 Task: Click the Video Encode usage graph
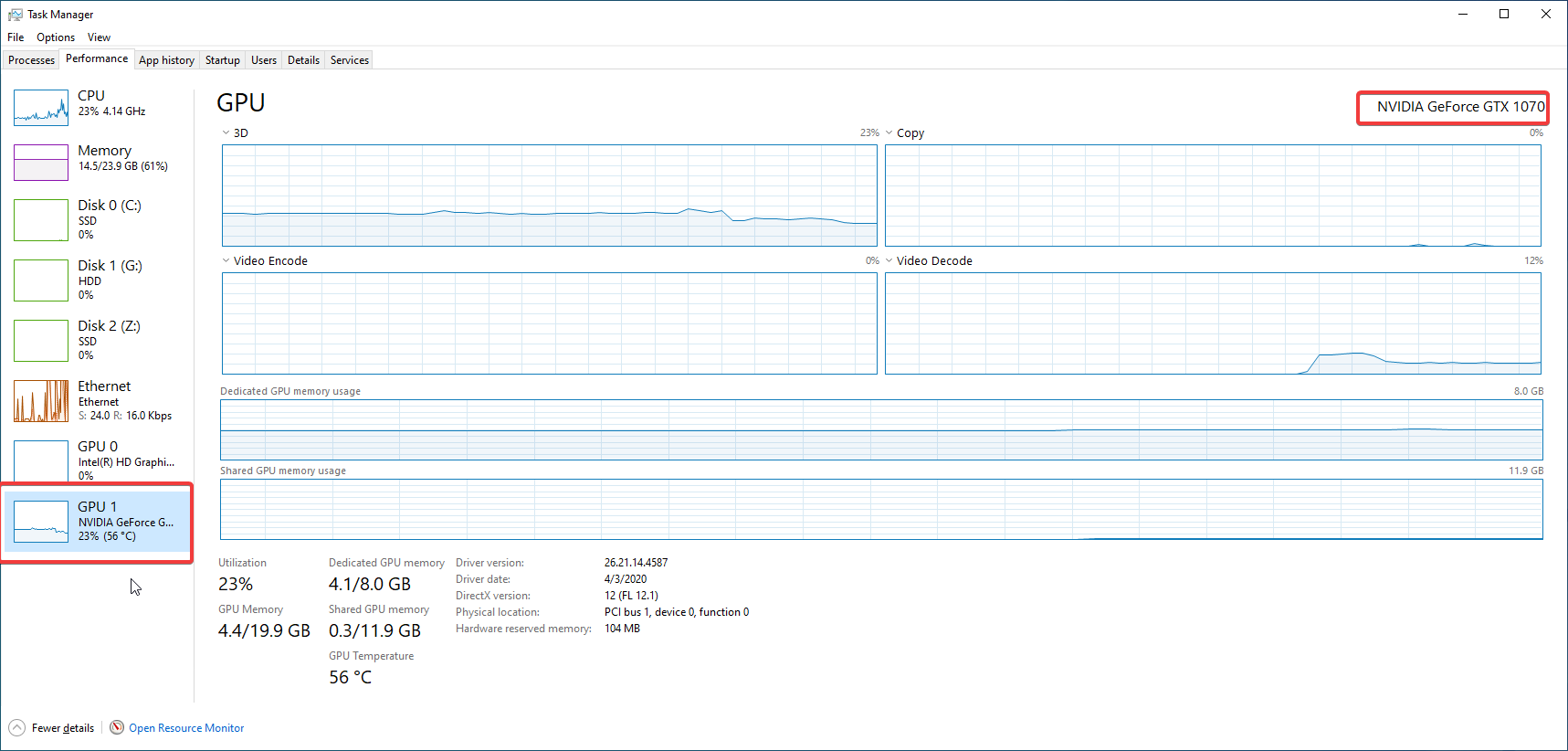click(x=550, y=323)
